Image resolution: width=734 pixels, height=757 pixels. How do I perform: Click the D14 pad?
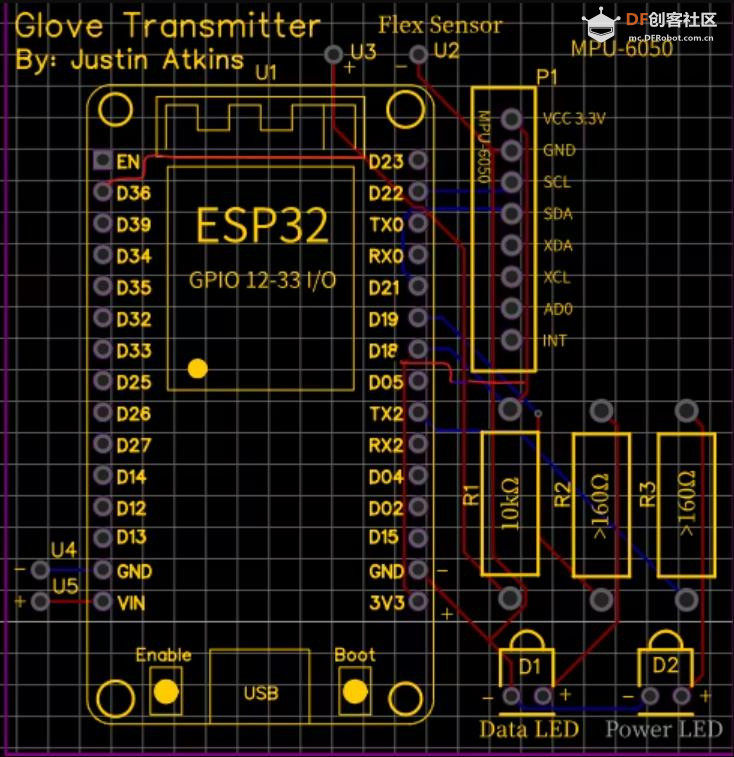[102, 476]
